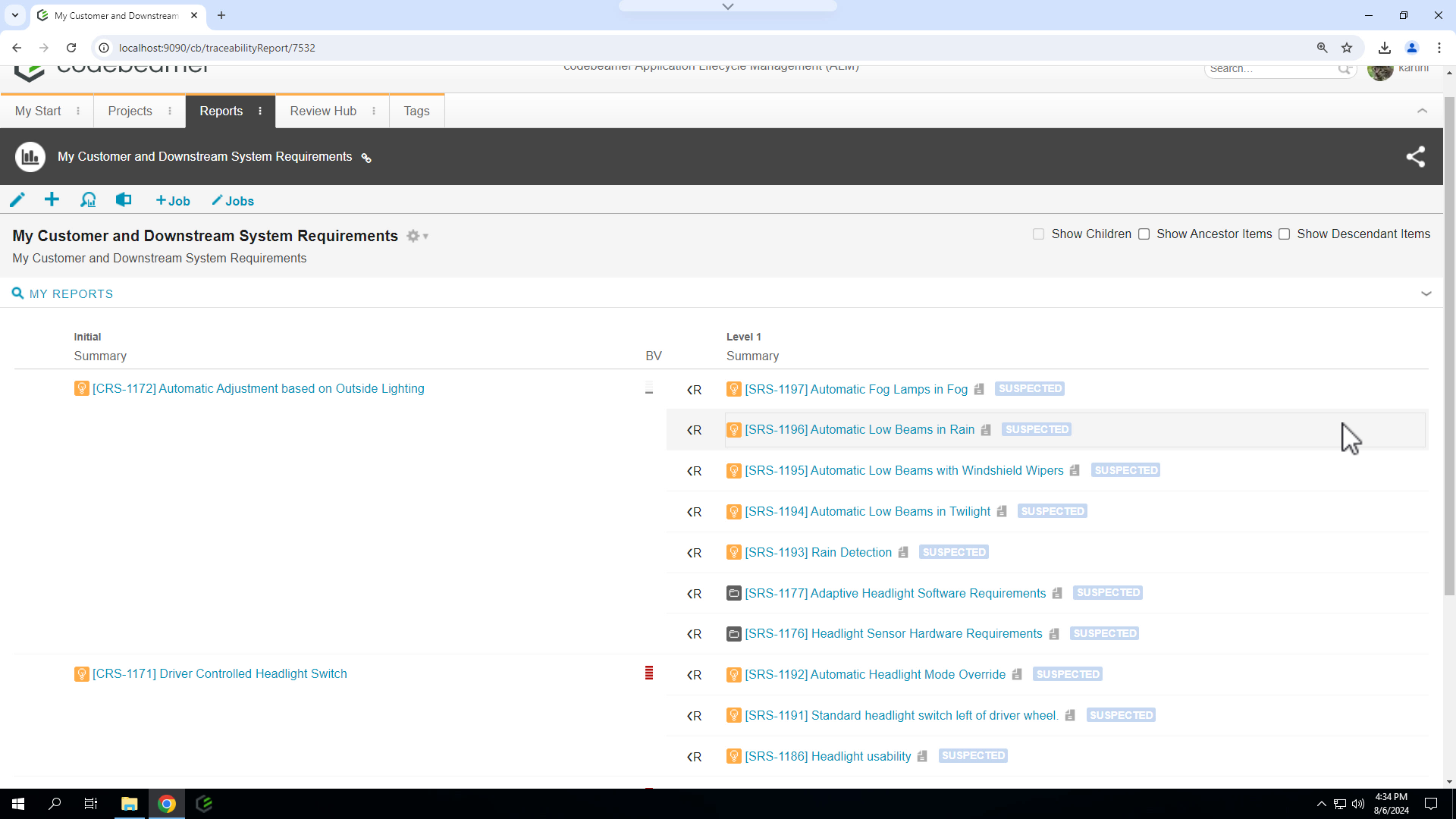Open the My Start tab options menu
Image resolution: width=1456 pixels, height=819 pixels.
pos(78,111)
